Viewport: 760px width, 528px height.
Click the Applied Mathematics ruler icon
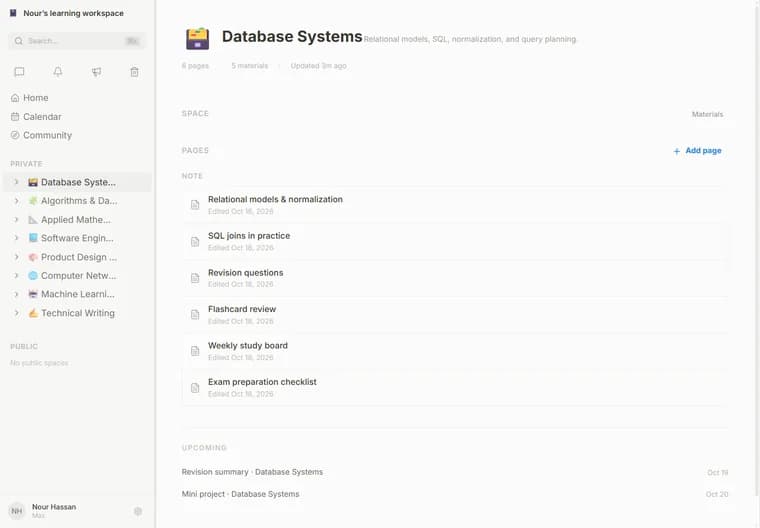pos(32,220)
